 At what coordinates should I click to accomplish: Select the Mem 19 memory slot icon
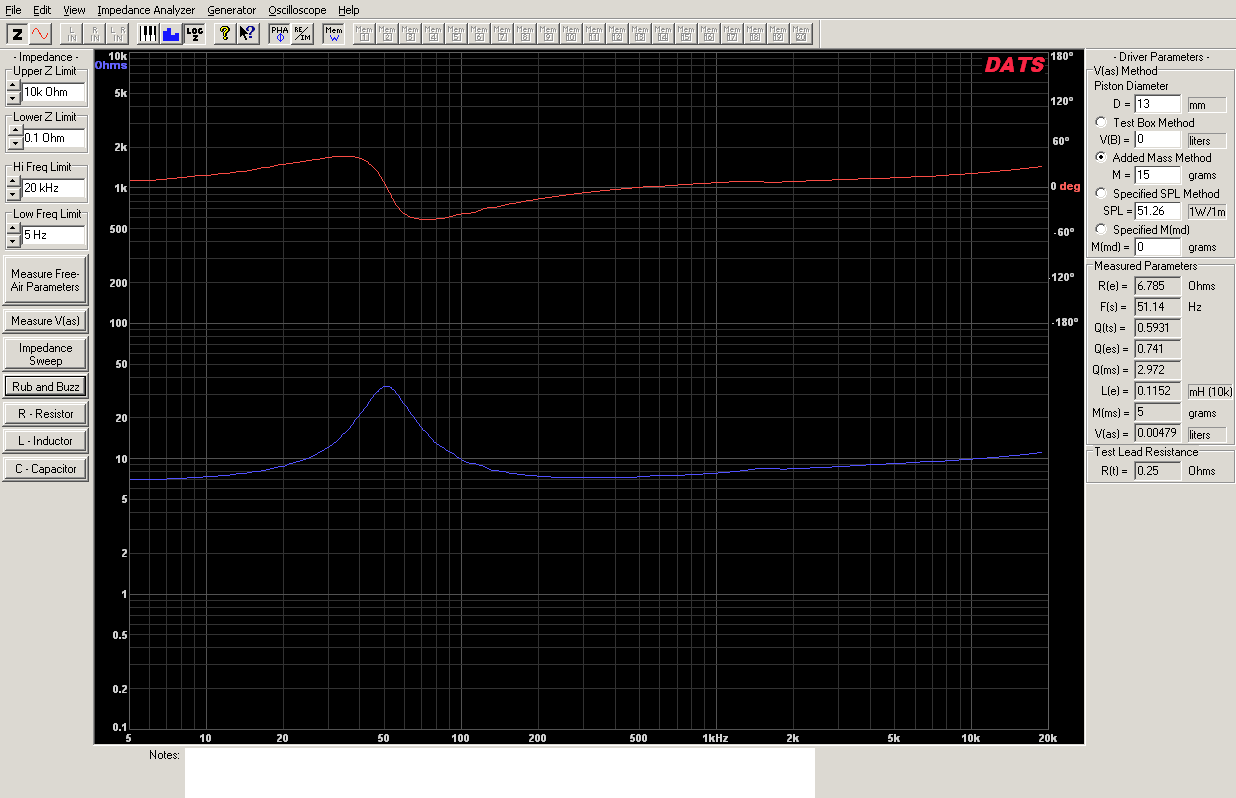pos(778,34)
